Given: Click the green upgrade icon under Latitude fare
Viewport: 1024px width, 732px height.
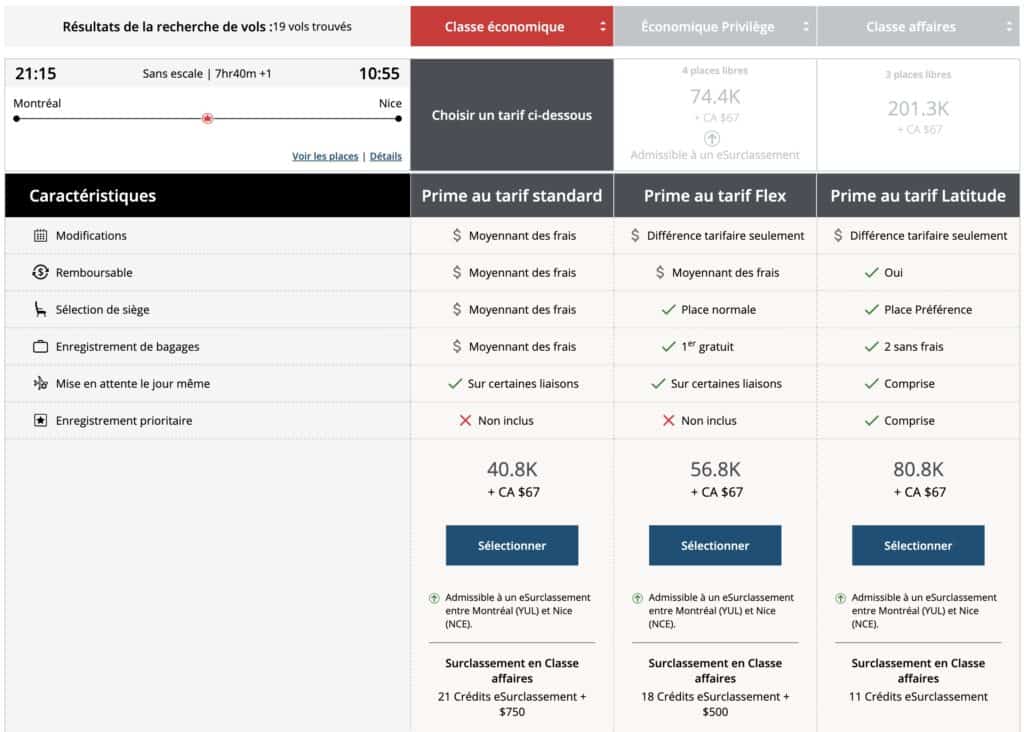Looking at the screenshot, I should pyautogui.click(x=840, y=598).
